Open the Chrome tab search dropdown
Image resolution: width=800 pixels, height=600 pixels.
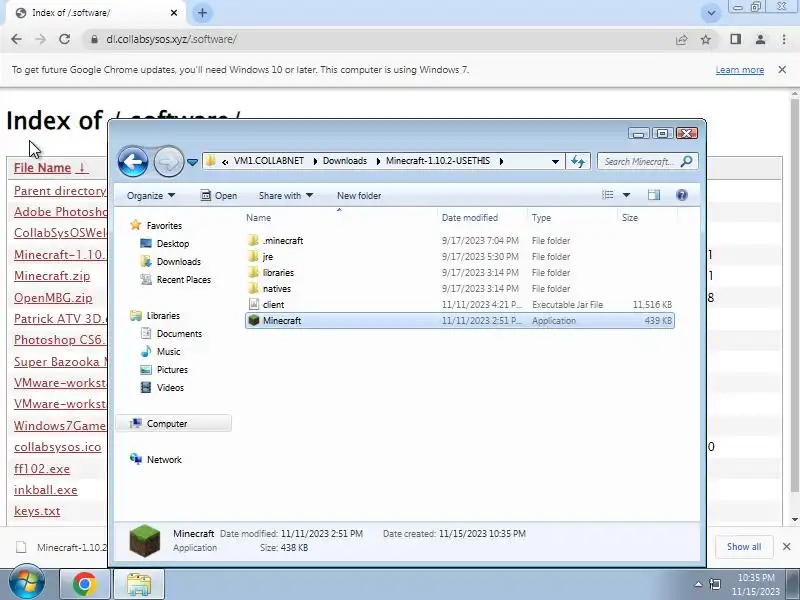pos(711,13)
